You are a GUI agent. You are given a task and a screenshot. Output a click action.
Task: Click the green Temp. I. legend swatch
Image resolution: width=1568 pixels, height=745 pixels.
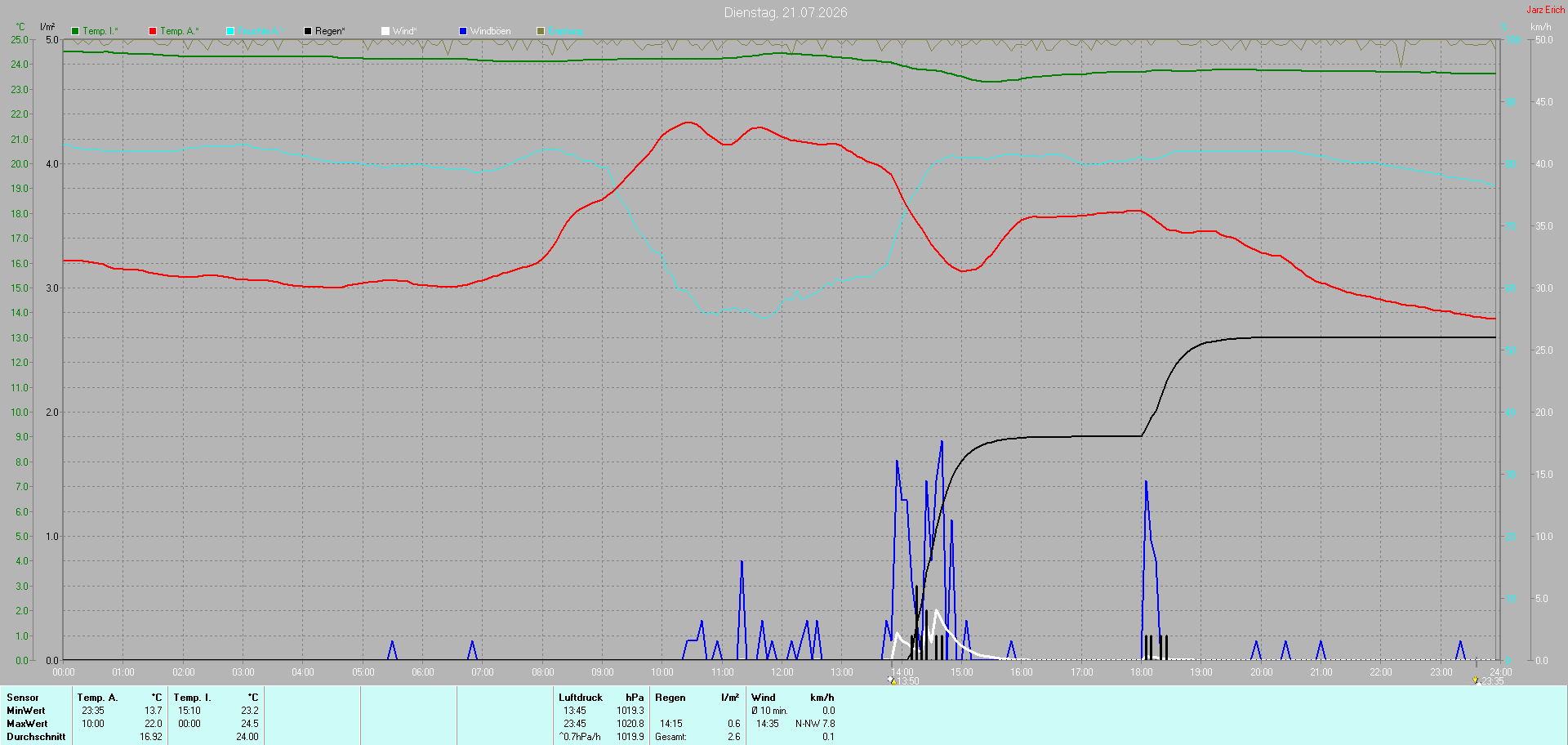pyautogui.click(x=75, y=31)
